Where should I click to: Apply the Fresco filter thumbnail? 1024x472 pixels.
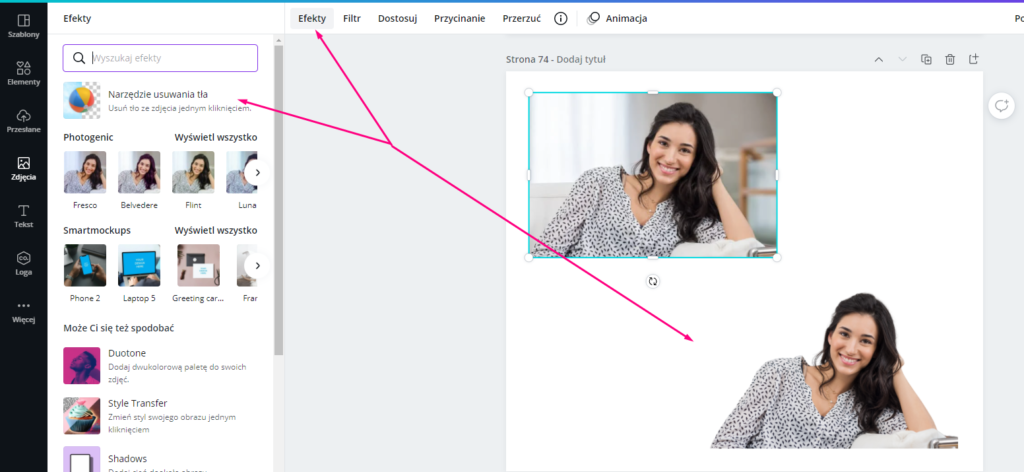pyautogui.click(x=85, y=173)
